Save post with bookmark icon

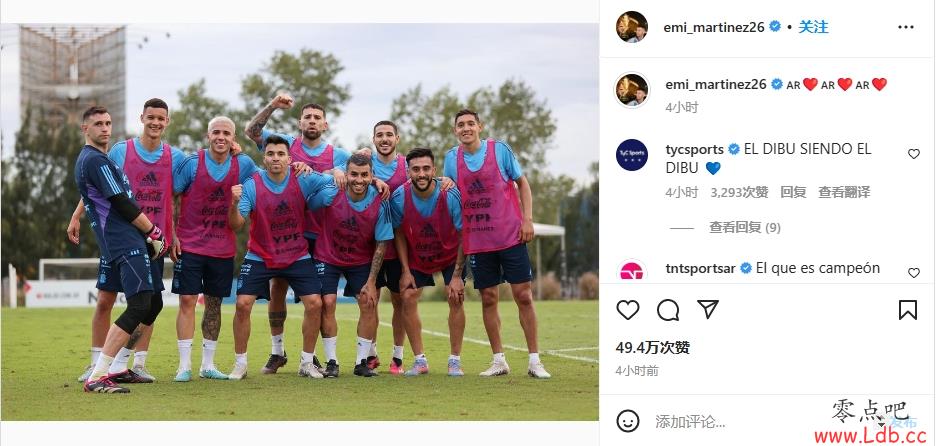907,310
